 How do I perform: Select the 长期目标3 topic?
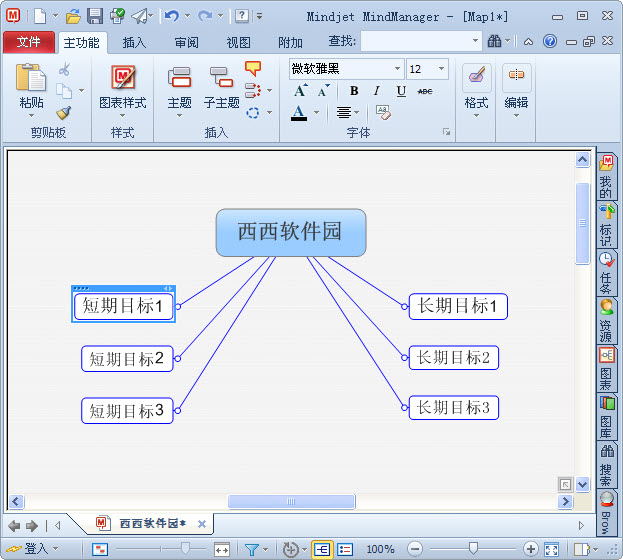coord(454,407)
